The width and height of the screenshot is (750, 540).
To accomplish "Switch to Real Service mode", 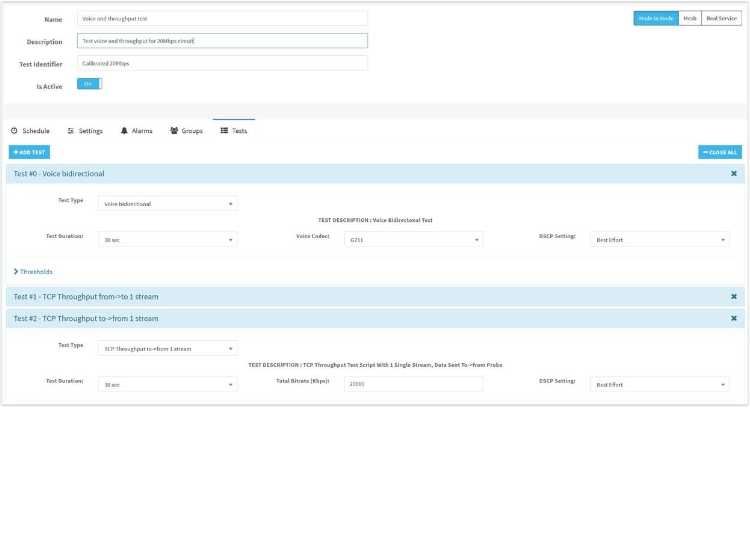I will tap(721, 18).
